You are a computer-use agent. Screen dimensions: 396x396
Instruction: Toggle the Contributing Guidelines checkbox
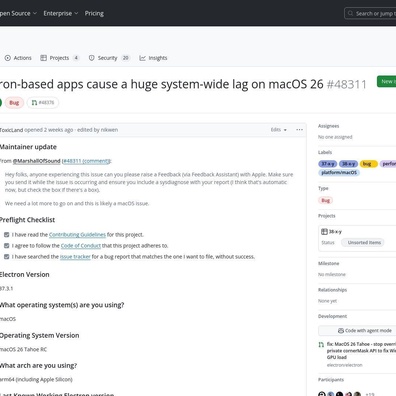point(6,235)
